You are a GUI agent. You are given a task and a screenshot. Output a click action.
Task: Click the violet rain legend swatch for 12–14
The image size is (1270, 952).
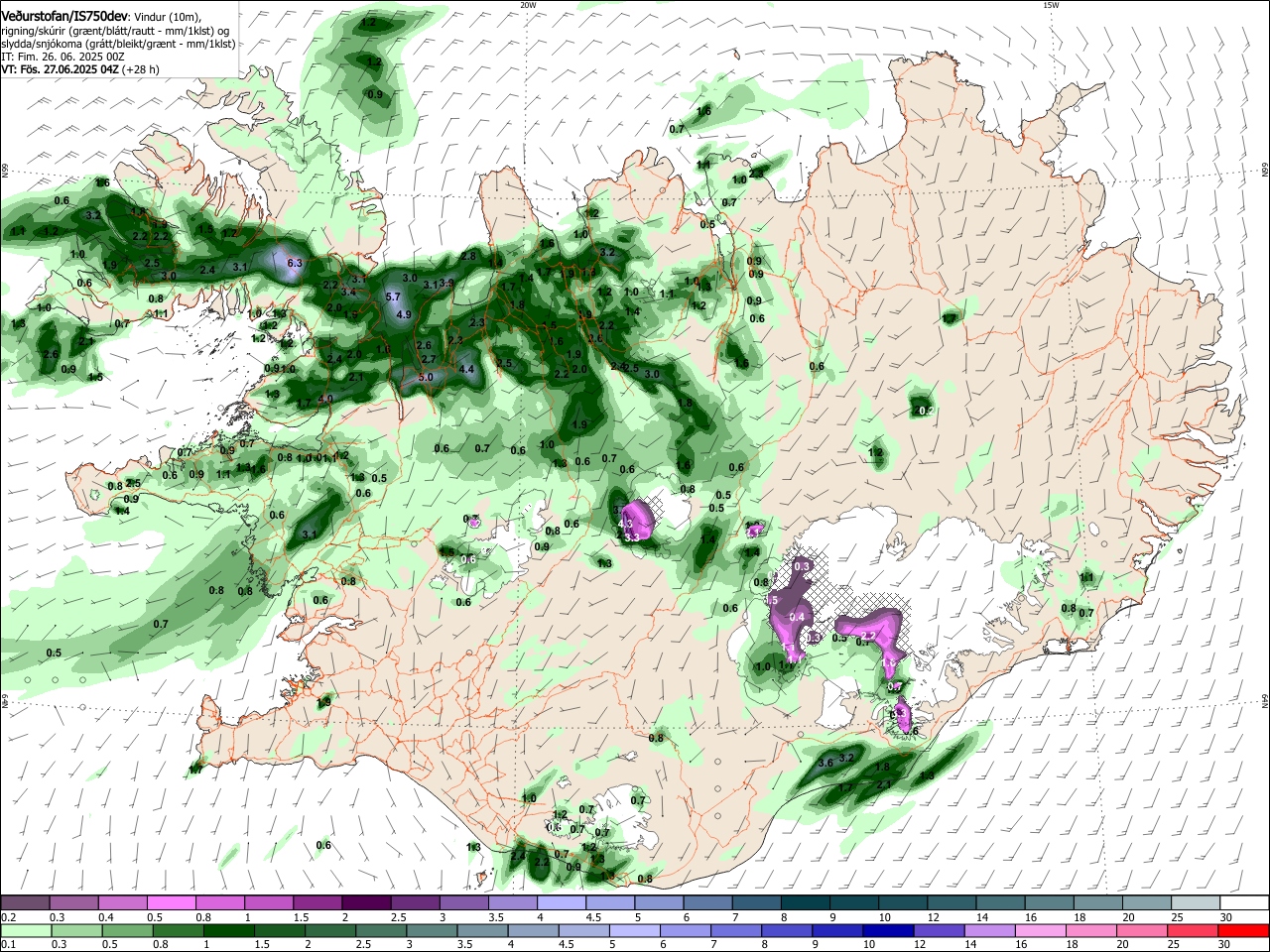point(941,931)
